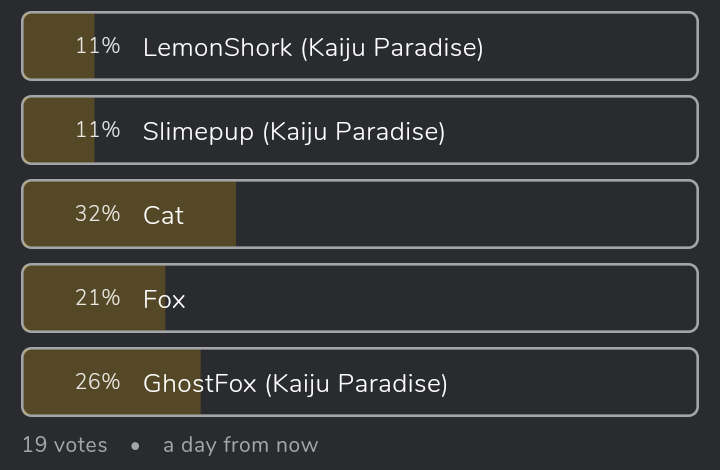Click the 26% percentage on GhostFox
Screen dimensions: 720x470
tap(98, 382)
